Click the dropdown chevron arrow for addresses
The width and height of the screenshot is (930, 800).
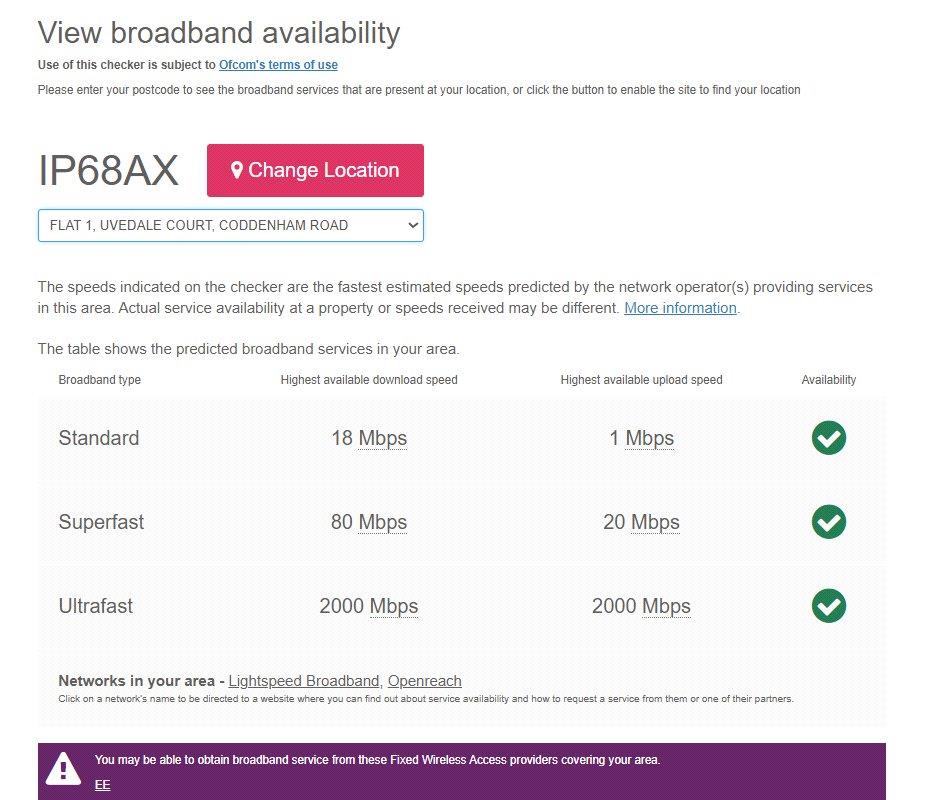pos(413,225)
